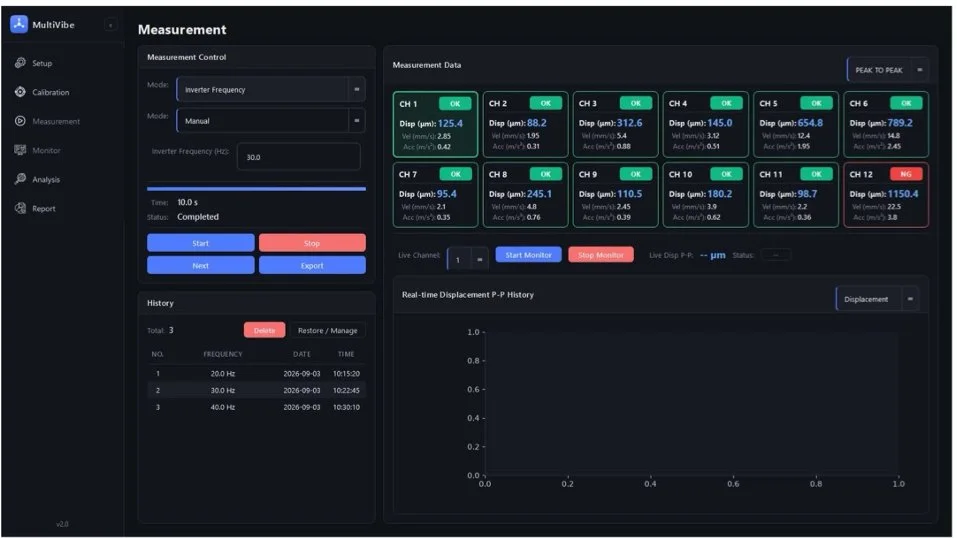Screen dimensions: 957x538
Task: Open the Displacement chart type dropdown
Action: click(x=877, y=299)
